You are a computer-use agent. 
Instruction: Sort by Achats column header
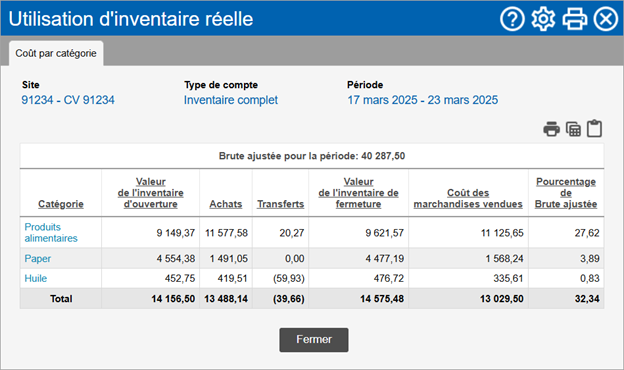tap(226, 204)
